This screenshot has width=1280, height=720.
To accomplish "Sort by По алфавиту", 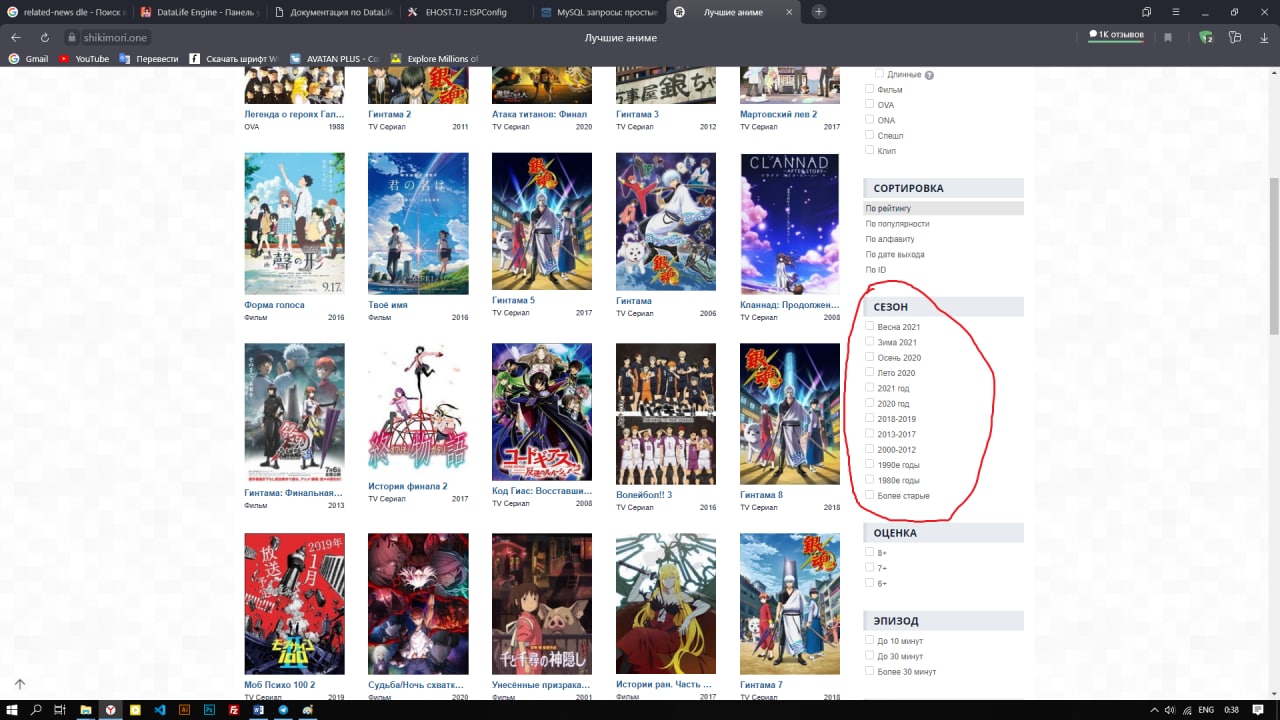I will tap(890, 239).
